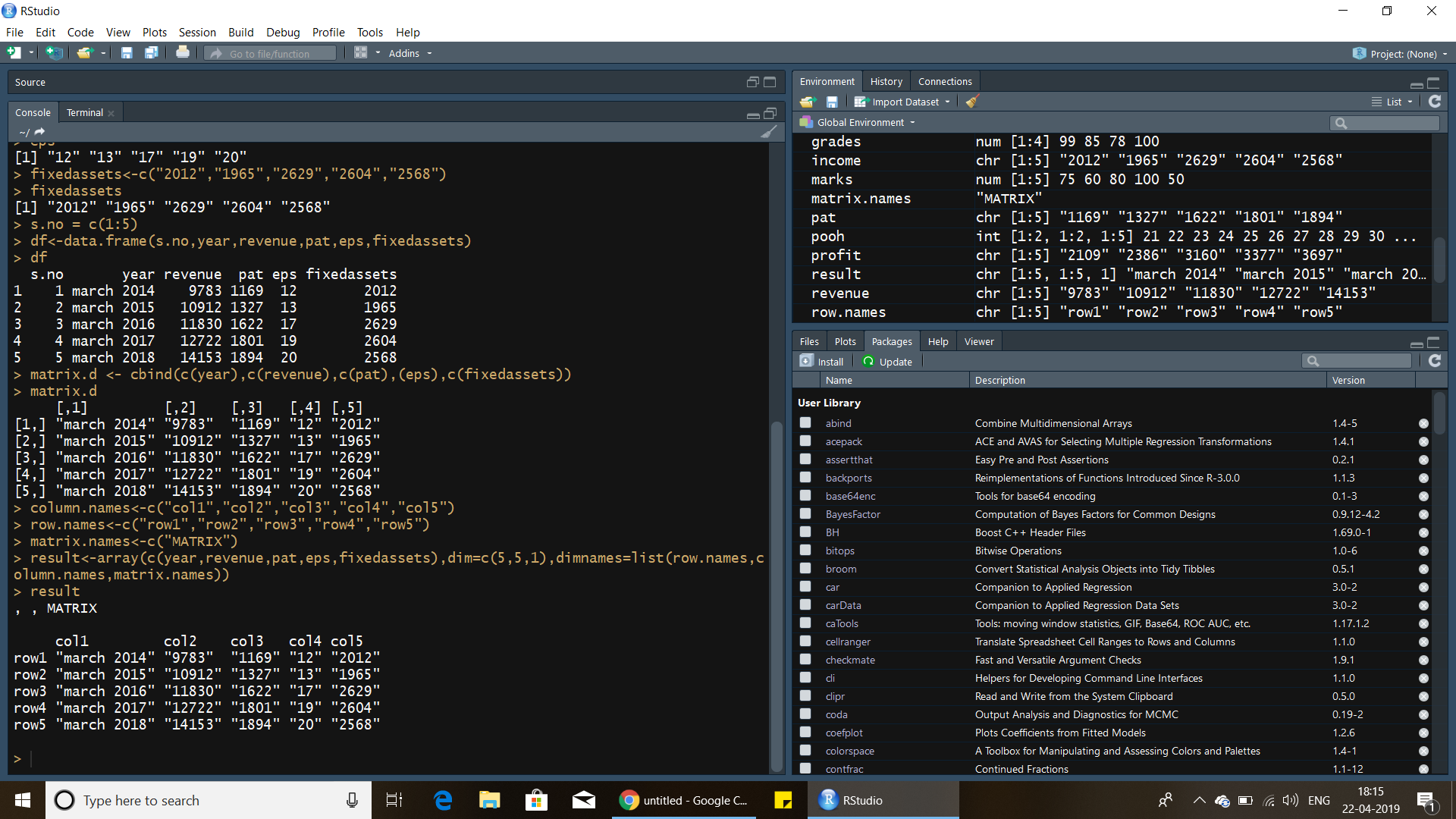1456x819 pixels.
Task: Click workspace panes layout icon
Action: point(361,53)
